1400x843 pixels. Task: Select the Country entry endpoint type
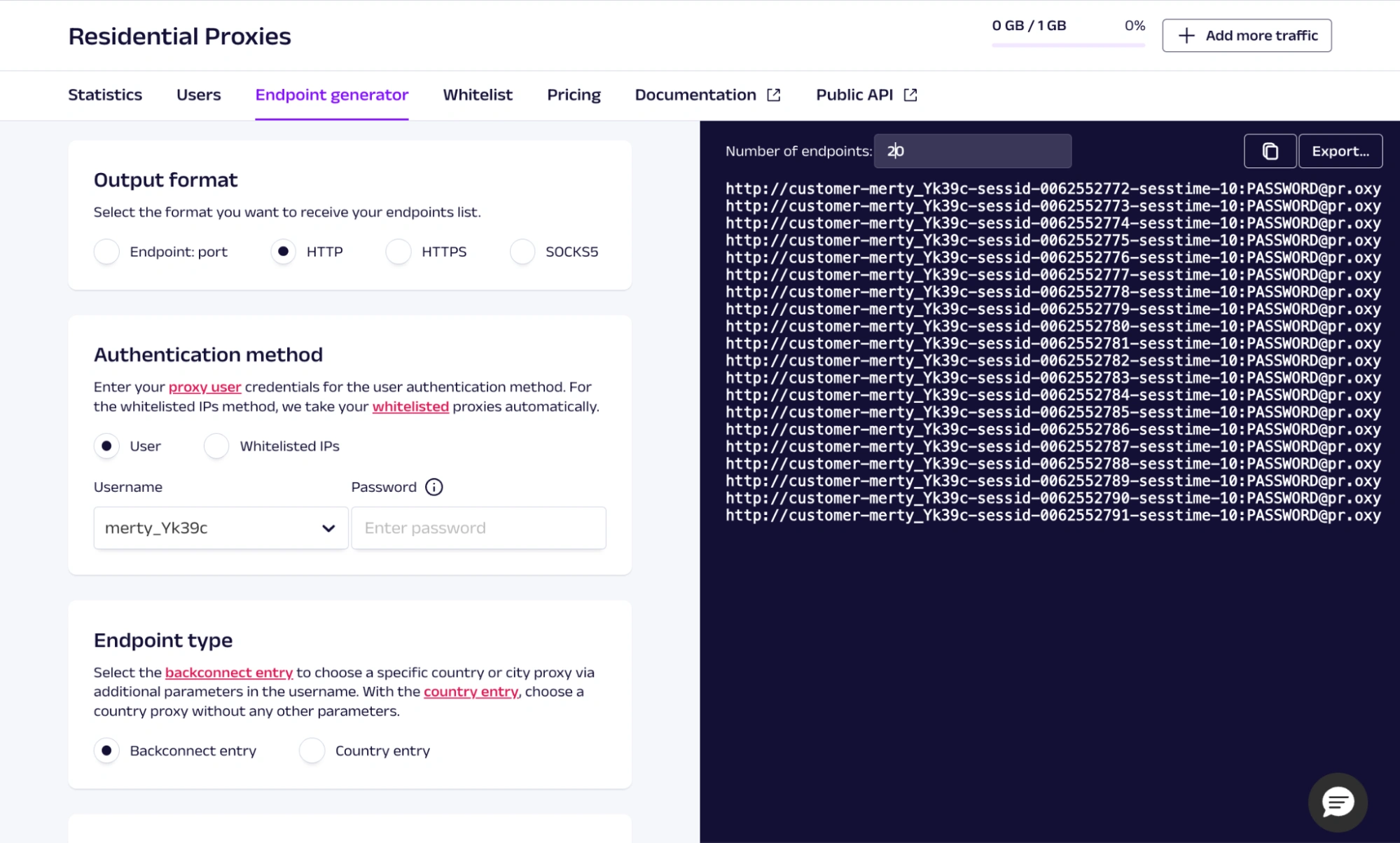click(312, 751)
